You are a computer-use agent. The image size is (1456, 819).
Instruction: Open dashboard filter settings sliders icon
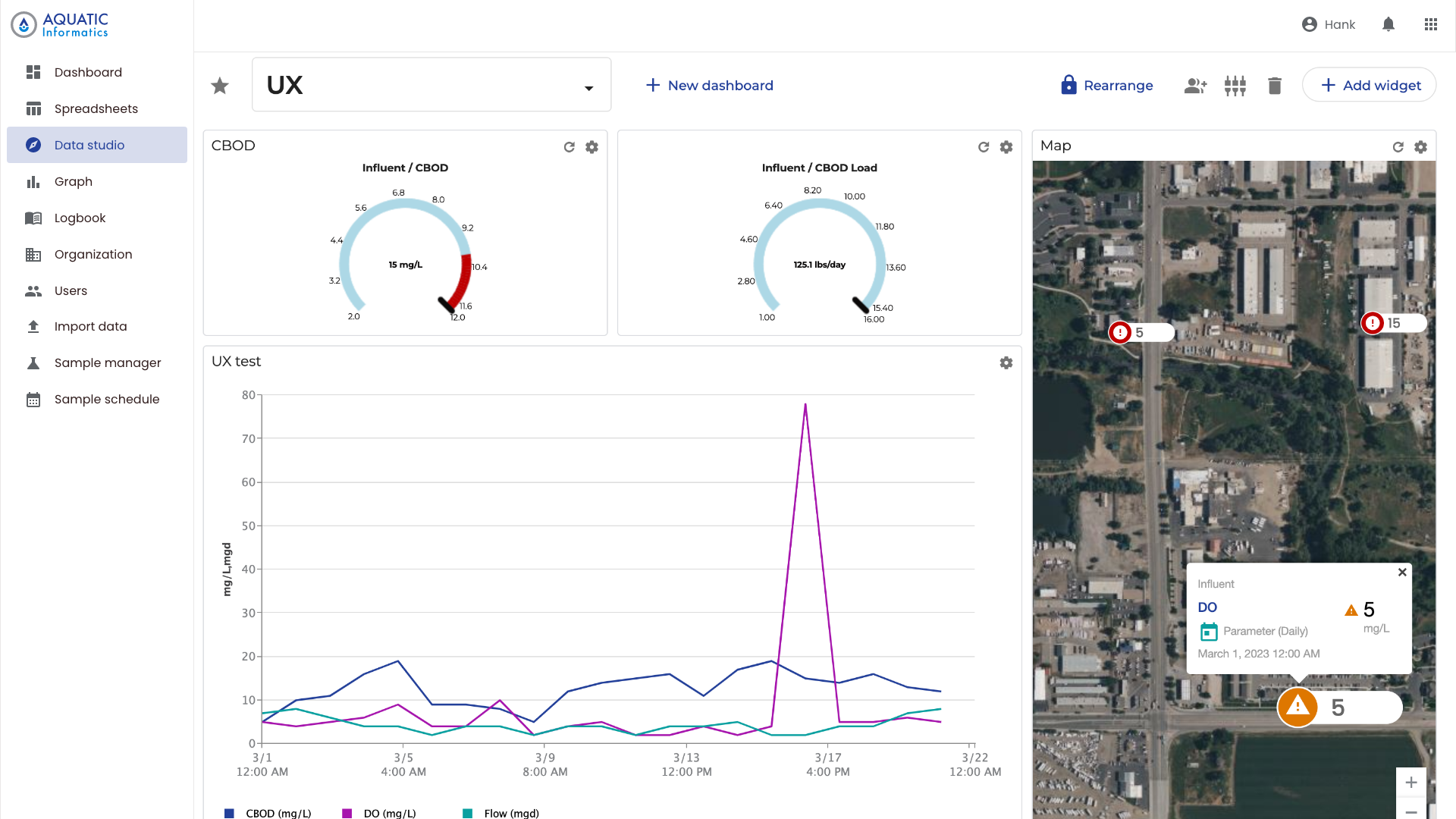[x=1235, y=86]
